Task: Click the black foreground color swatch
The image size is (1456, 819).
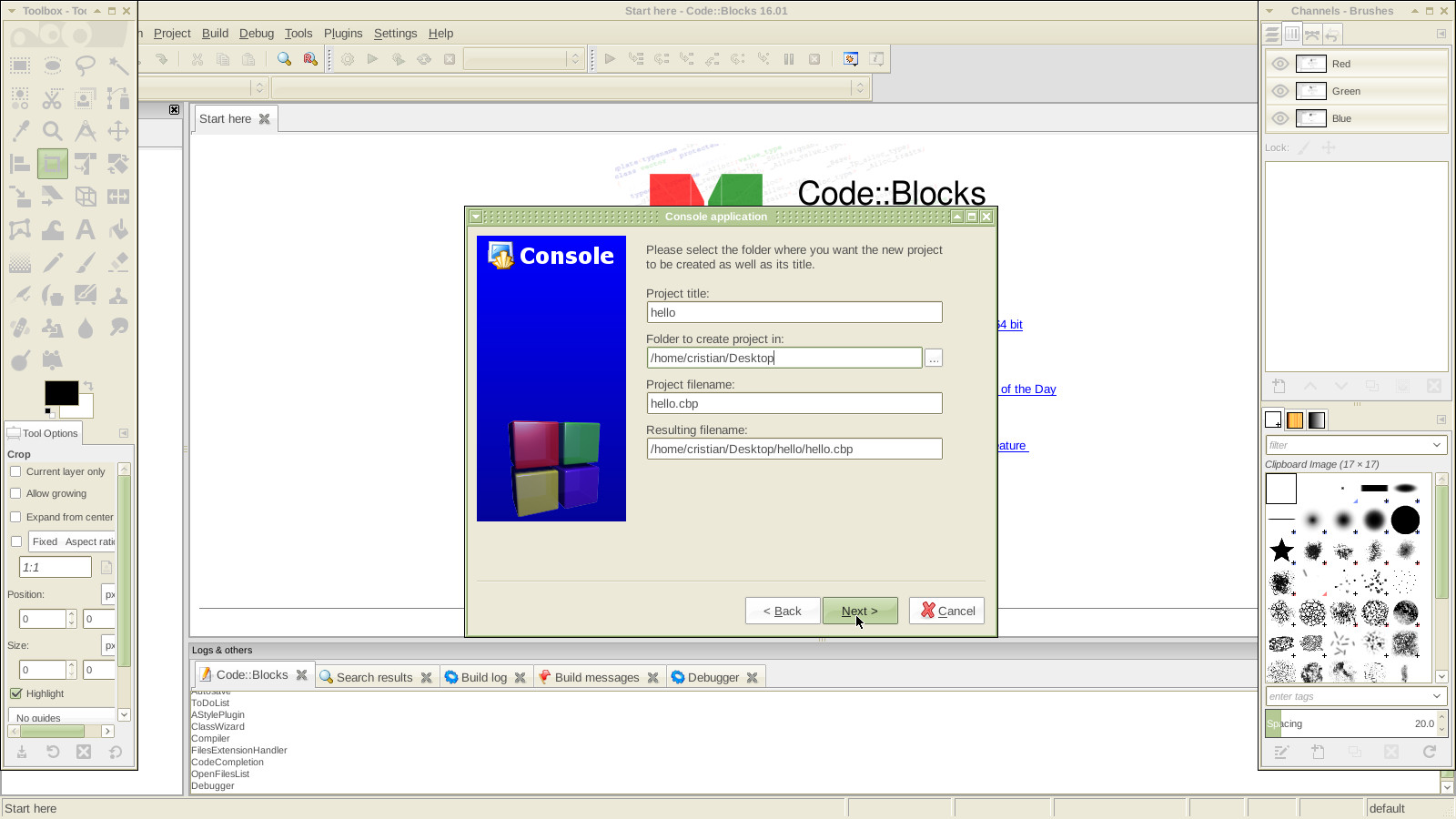Action: point(61,393)
